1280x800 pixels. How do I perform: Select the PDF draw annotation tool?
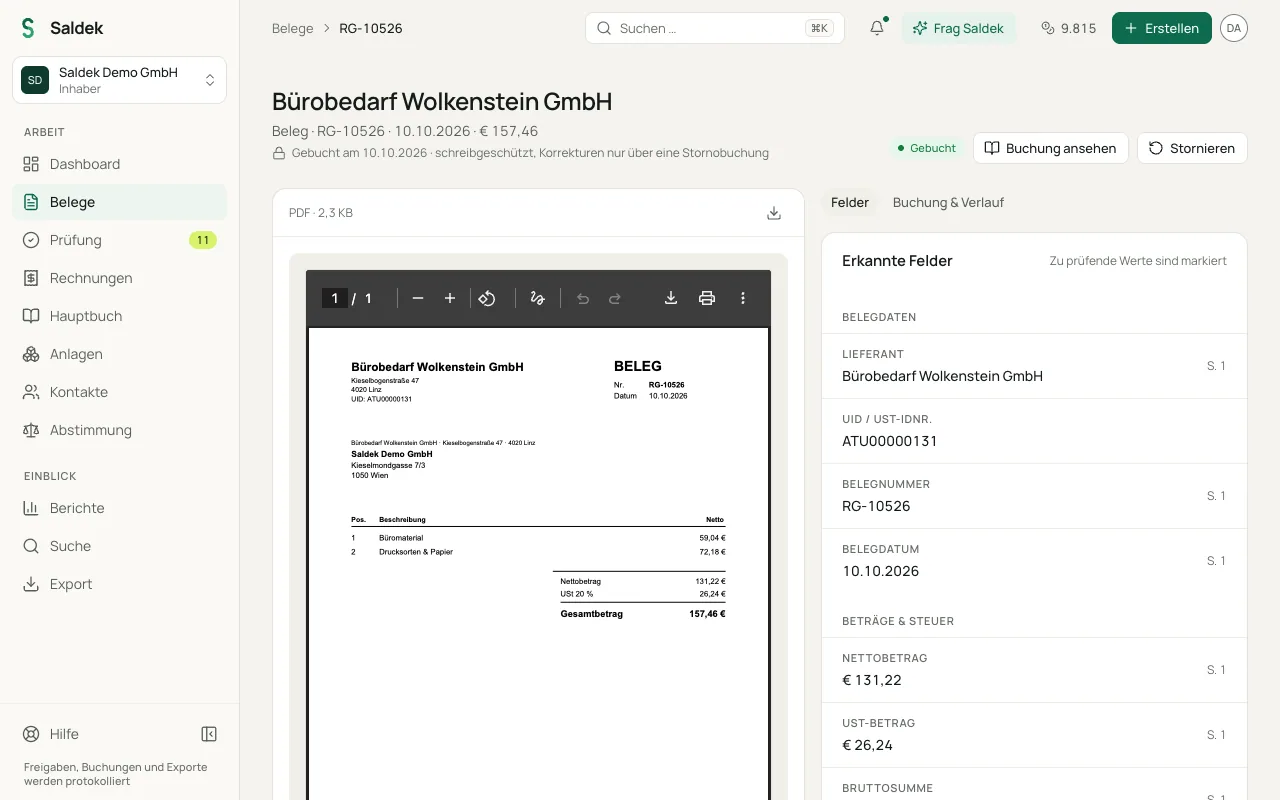537,298
